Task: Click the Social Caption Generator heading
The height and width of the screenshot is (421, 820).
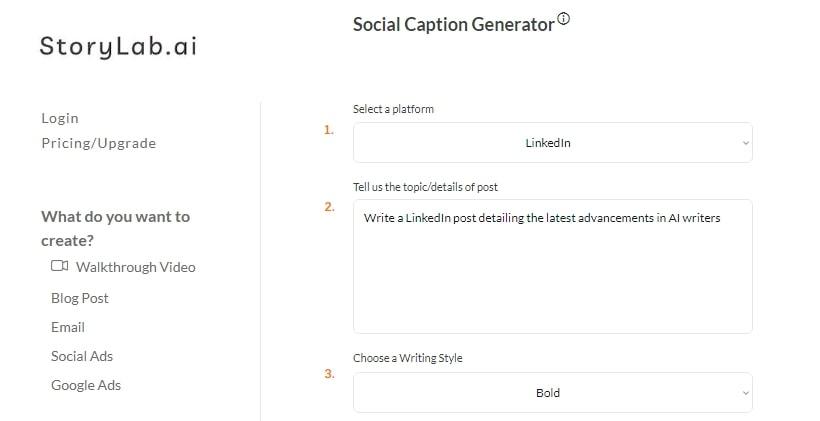Action: 453,25
